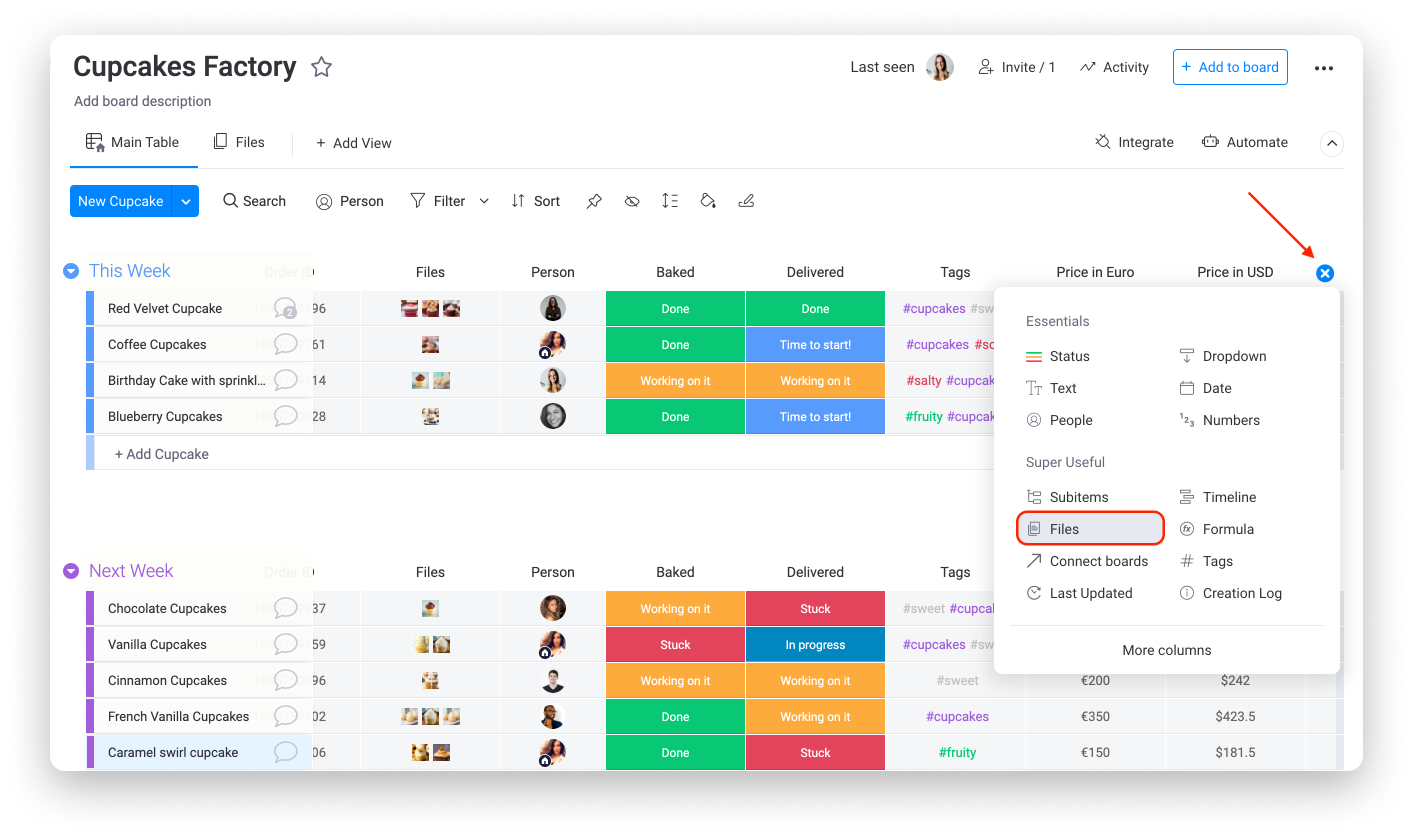The image size is (1413, 836).
Task: Click Invite / 1
Action: tap(1016, 67)
